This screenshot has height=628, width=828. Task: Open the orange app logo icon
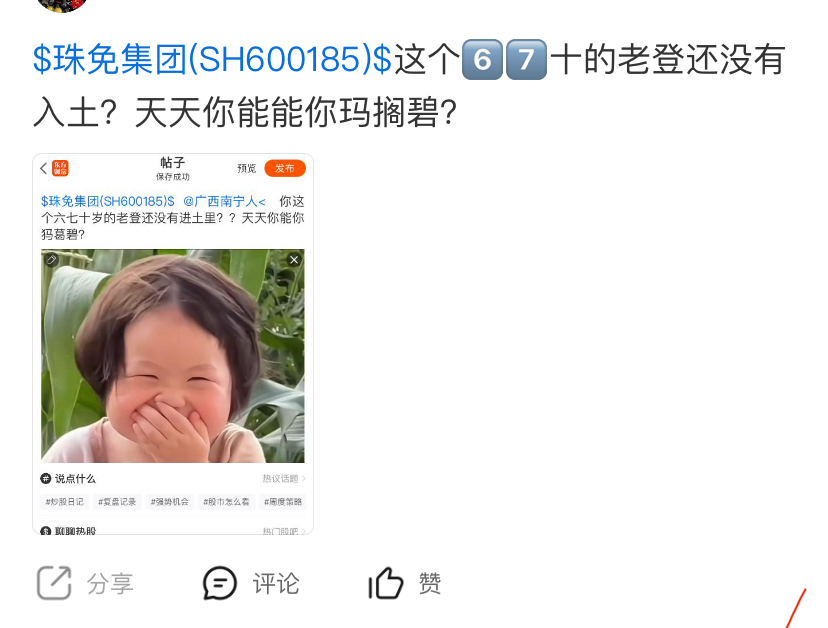click(60, 168)
